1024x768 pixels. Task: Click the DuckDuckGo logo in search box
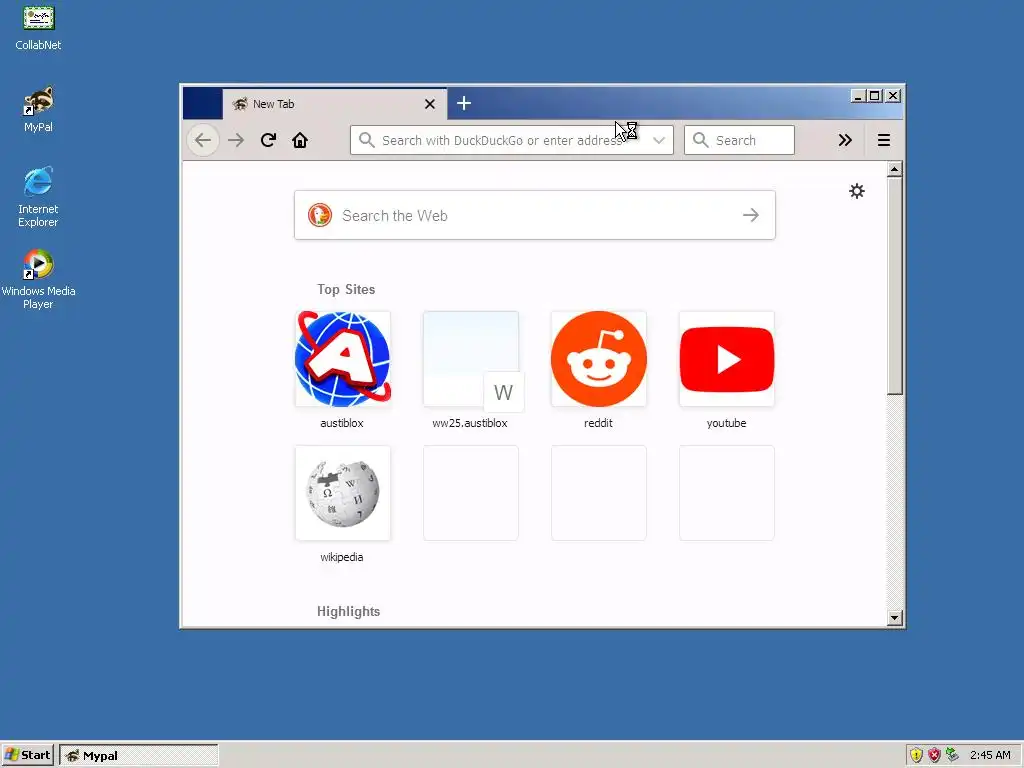[x=320, y=215]
